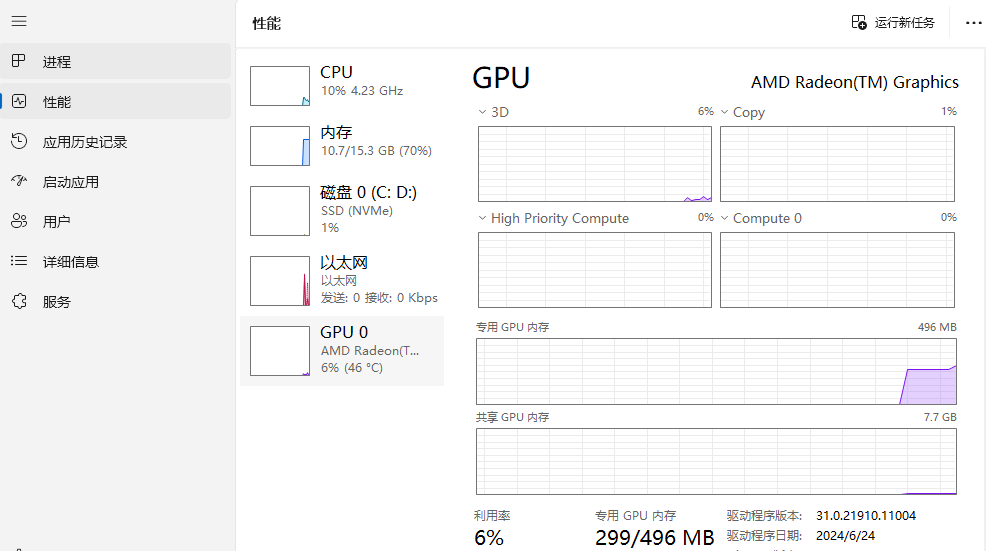Click the 服务 services puzzle icon
Viewport: 986px width, 551px height.
click(19, 301)
